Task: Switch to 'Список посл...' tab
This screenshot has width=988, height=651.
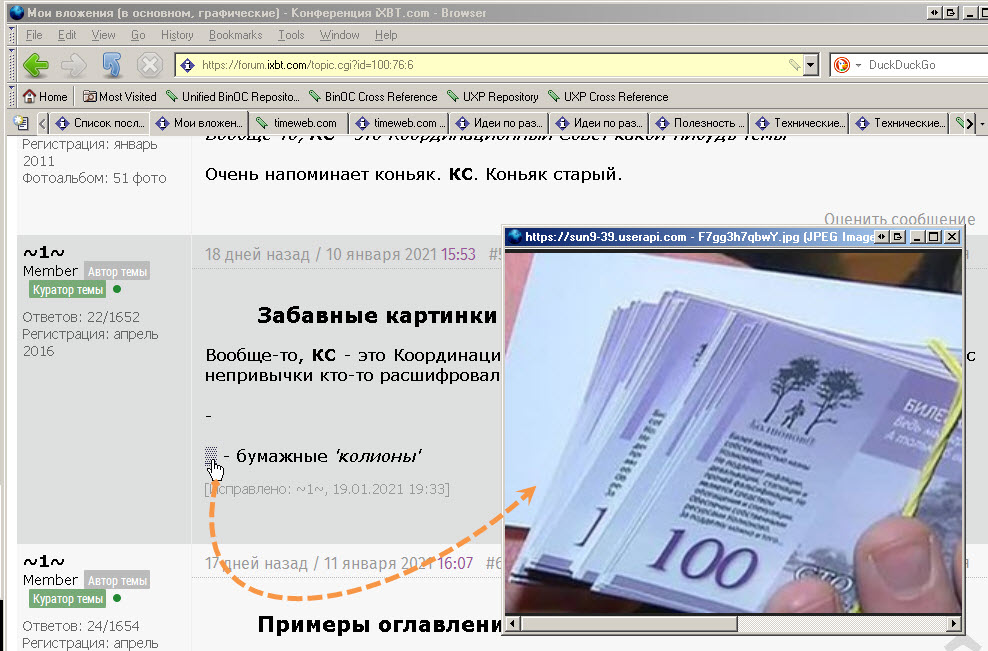Action: coord(100,123)
